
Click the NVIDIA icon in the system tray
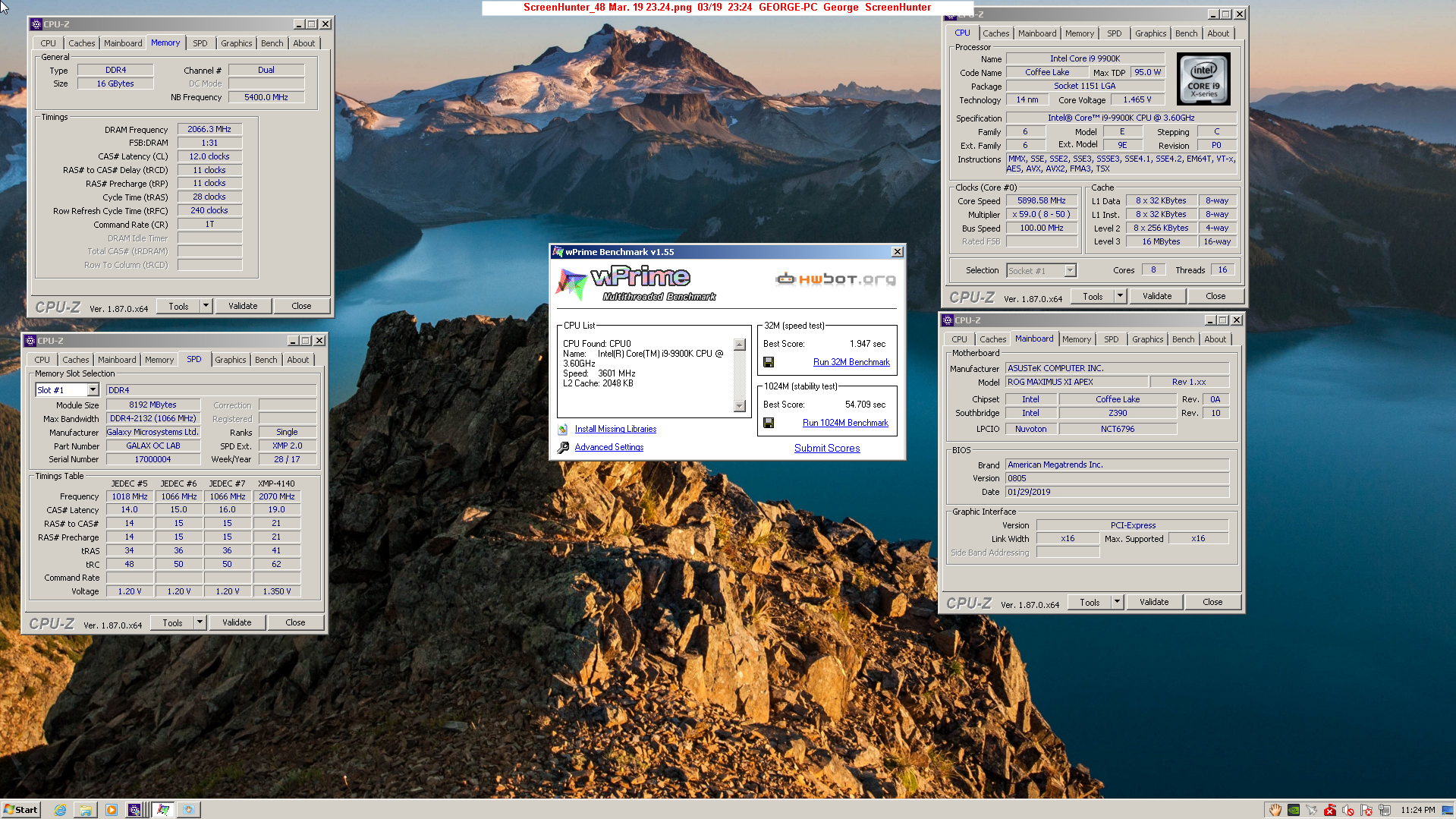tap(1294, 810)
